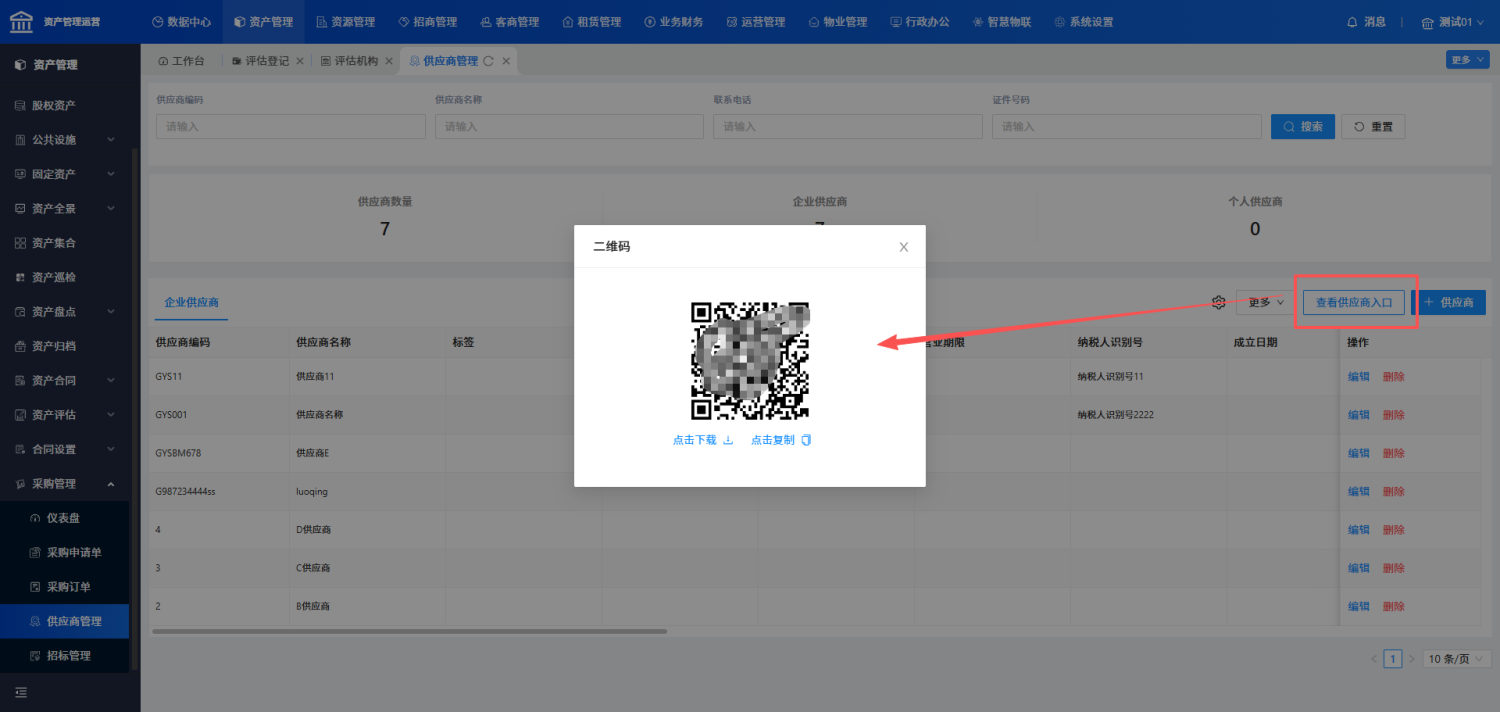Screen dimensions: 1500x712
Task: Expand 公共设施 in the sidebar
Action: coord(65,139)
